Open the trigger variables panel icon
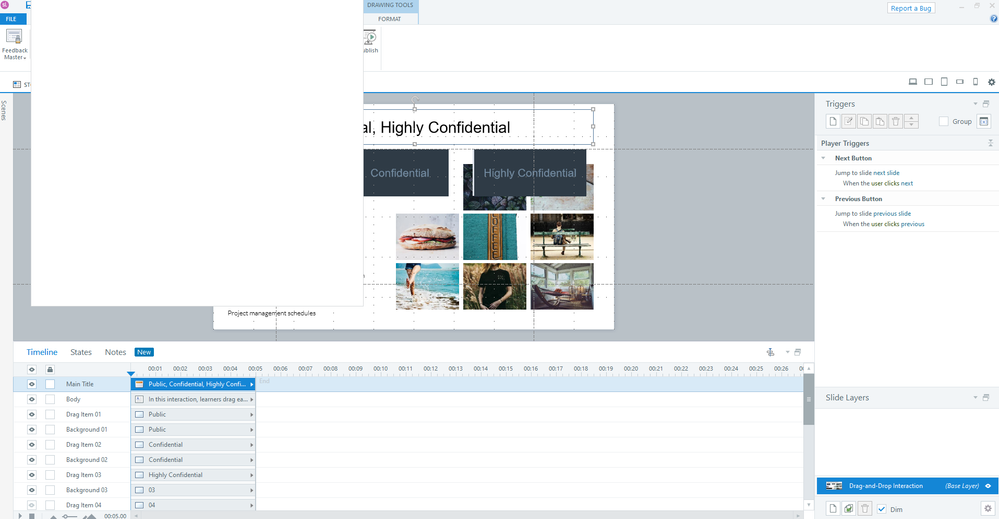 coord(984,122)
